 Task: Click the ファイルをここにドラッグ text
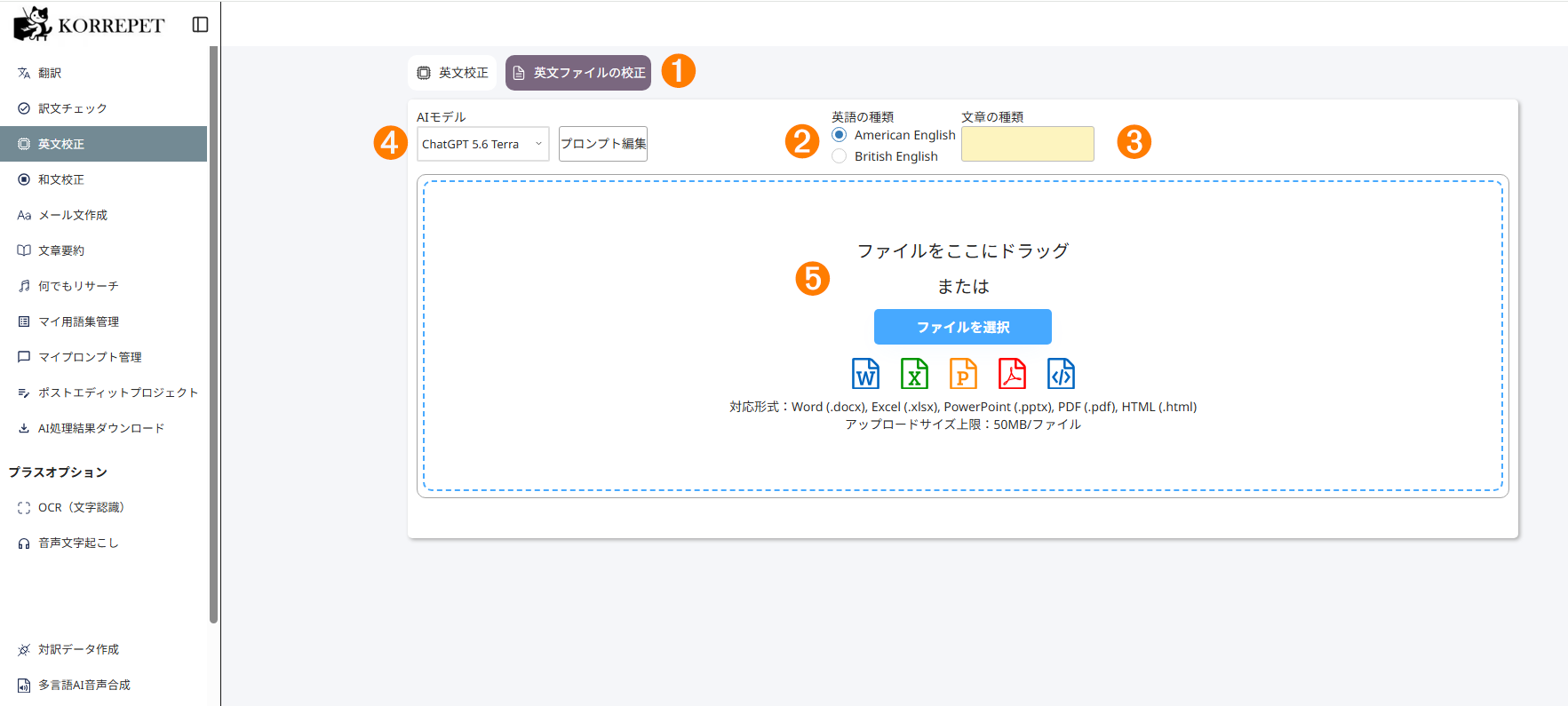[x=963, y=251]
